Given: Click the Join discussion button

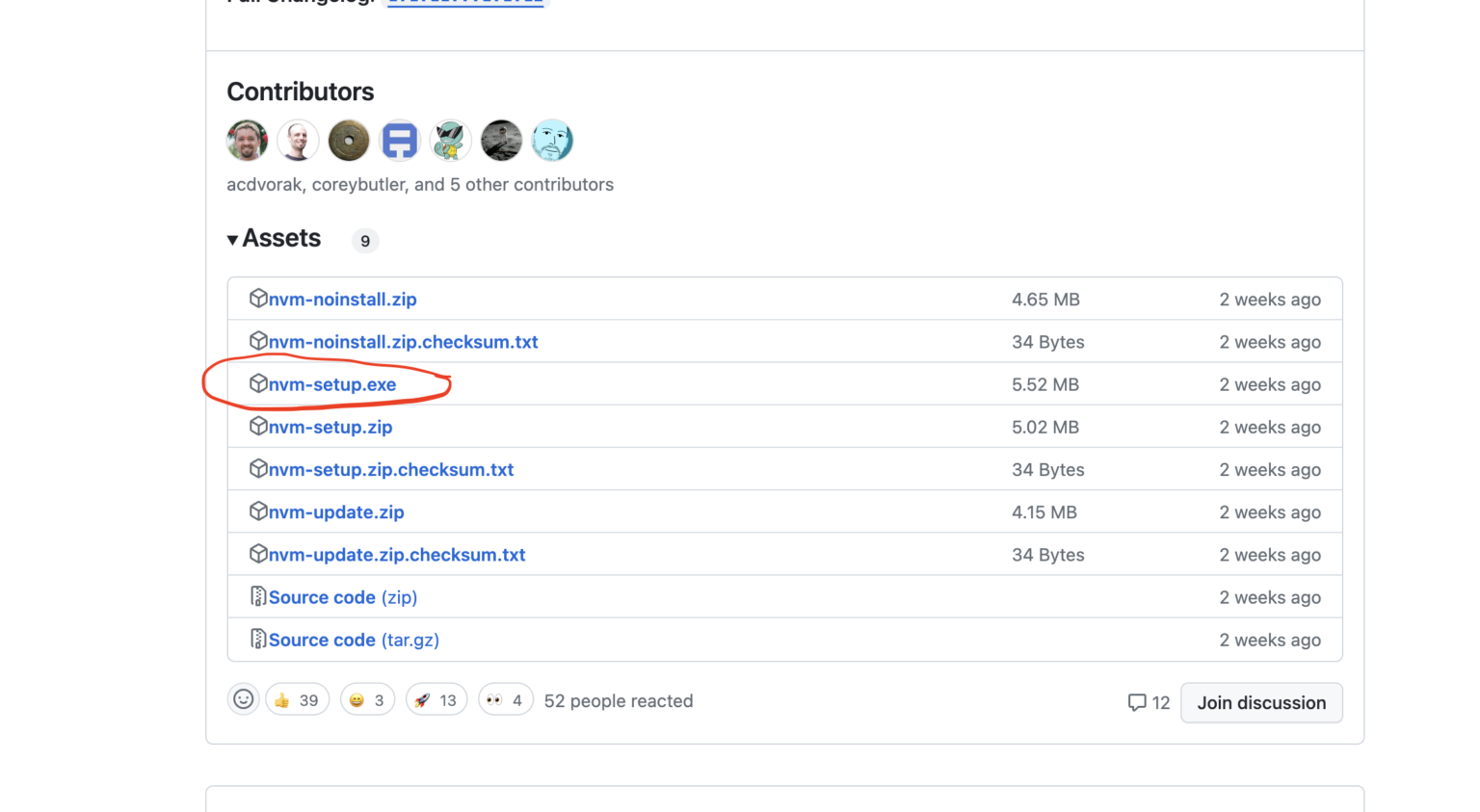Looking at the screenshot, I should click(1261, 703).
